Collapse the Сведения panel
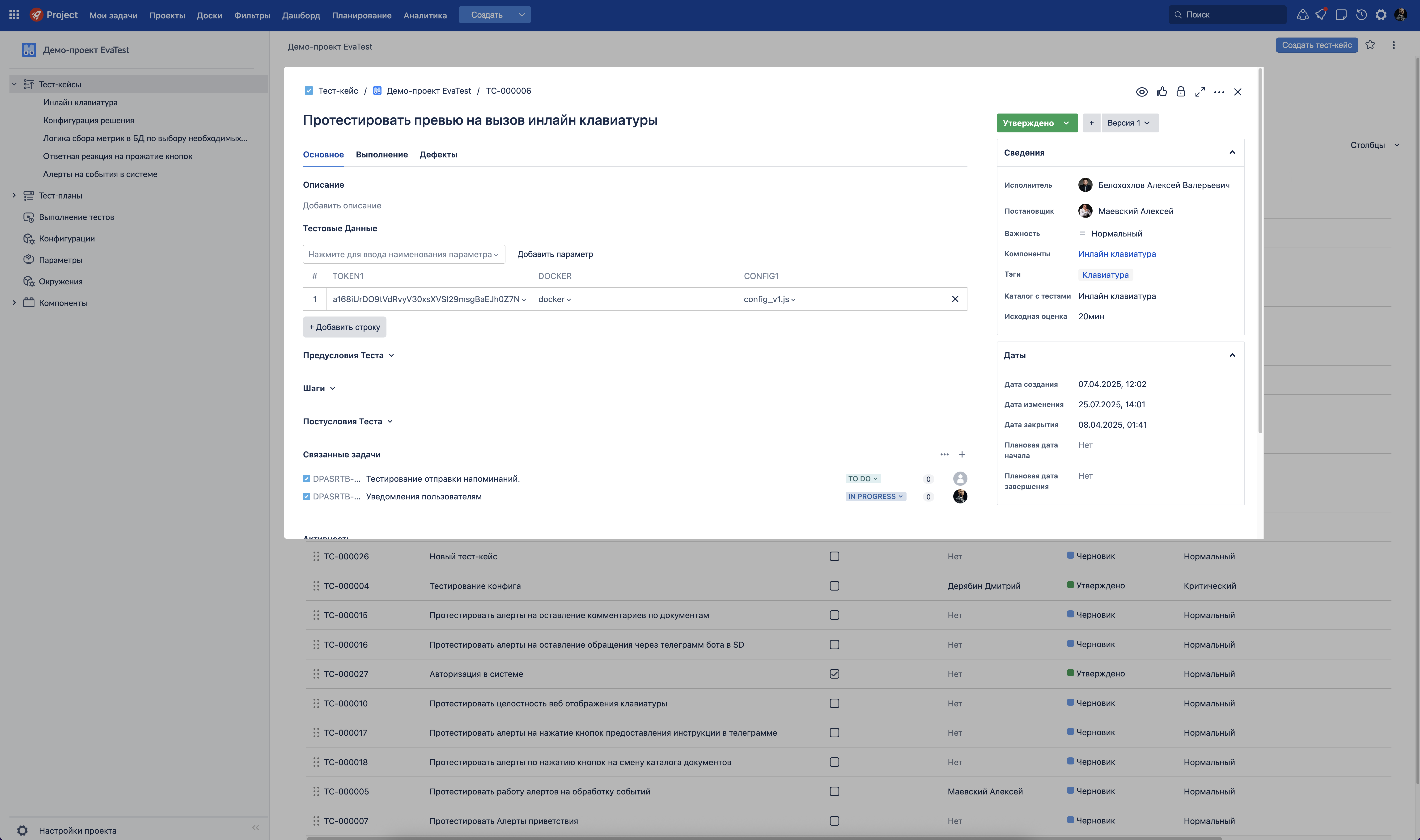This screenshot has height=840, width=1420. click(x=1232, y=152)
